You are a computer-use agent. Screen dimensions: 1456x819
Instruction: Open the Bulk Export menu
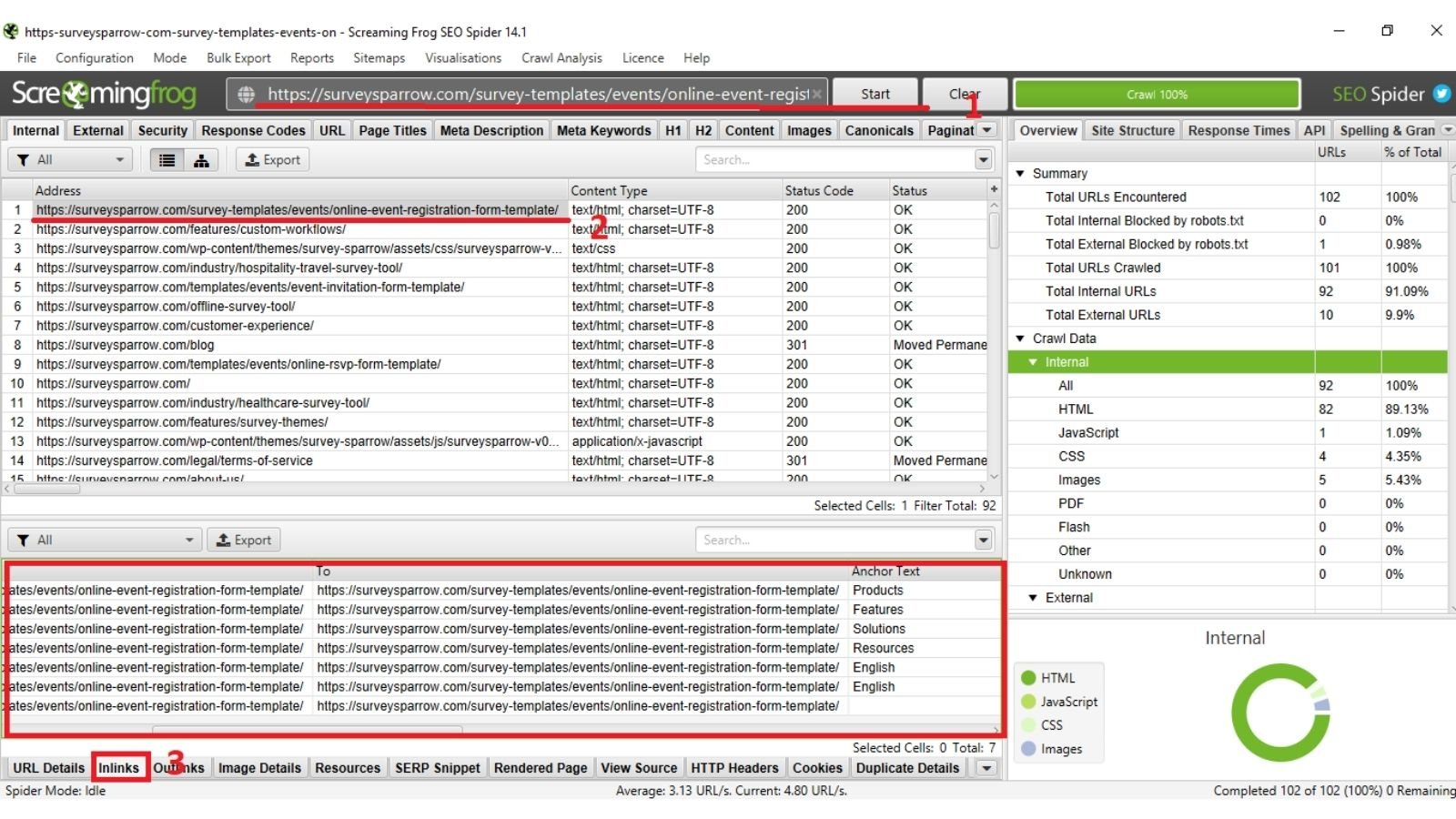pyautogui.click(x=238, y=58)
